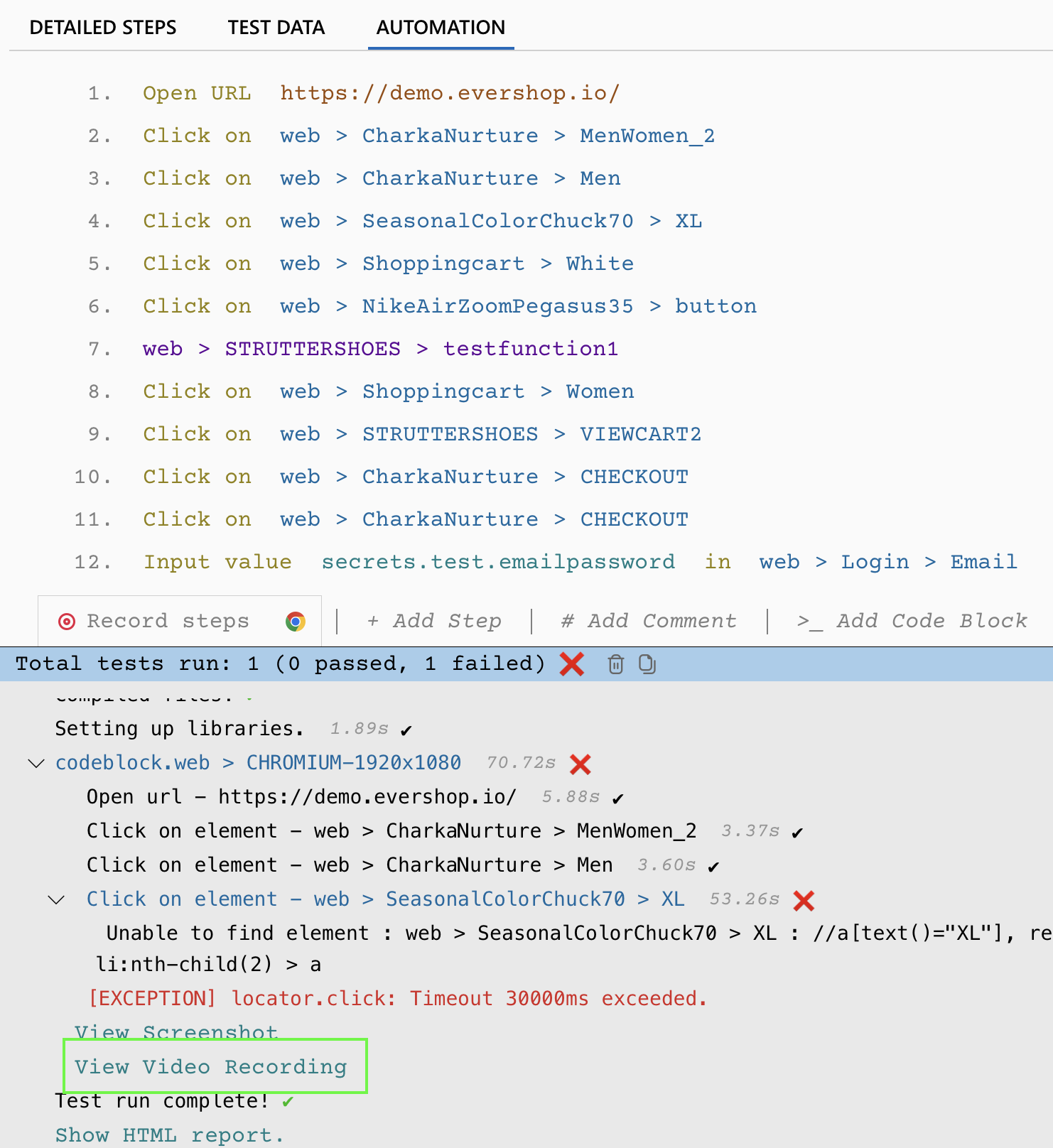Open the Show HTML report link

pyautogui.click(x=169, y=1135)
